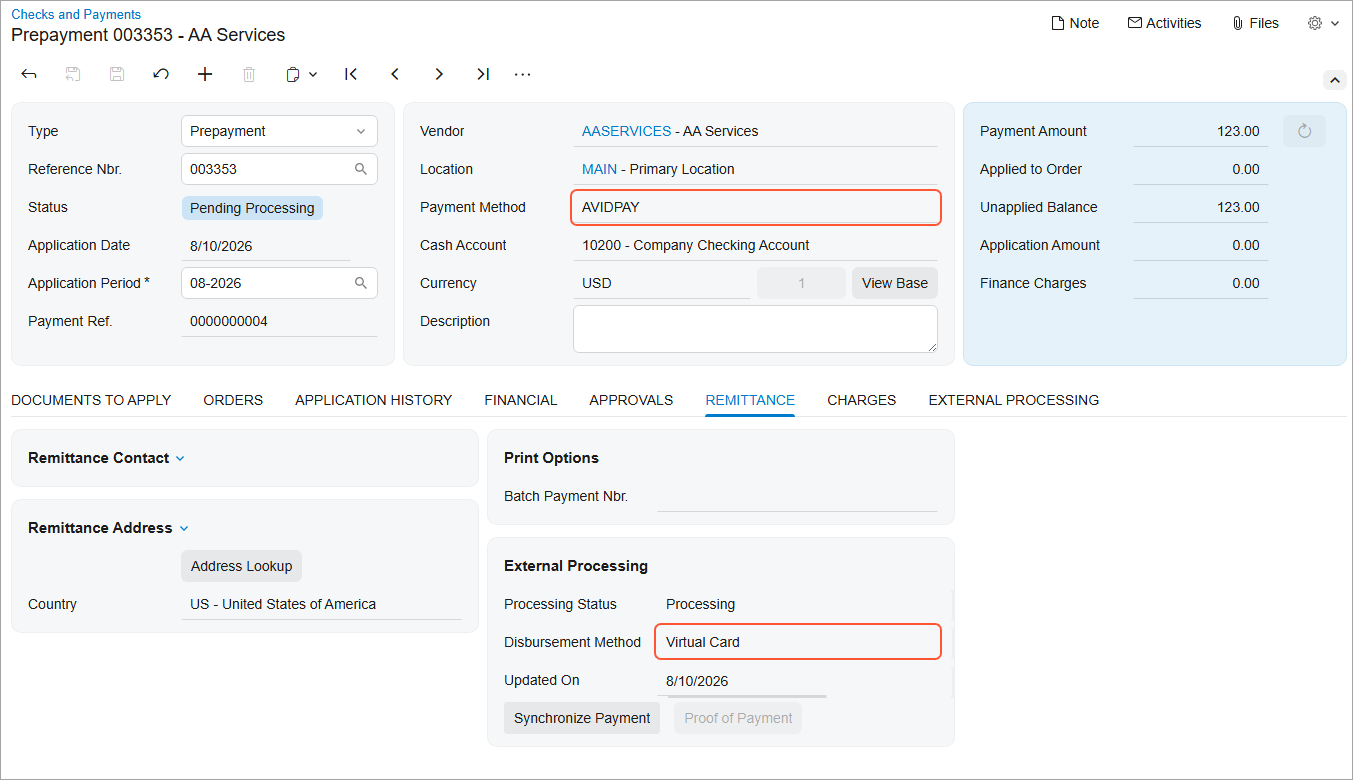Open the AASERVICES vendor link
The height and width of the screenshot is (780, 1353).
coord(627,131)
